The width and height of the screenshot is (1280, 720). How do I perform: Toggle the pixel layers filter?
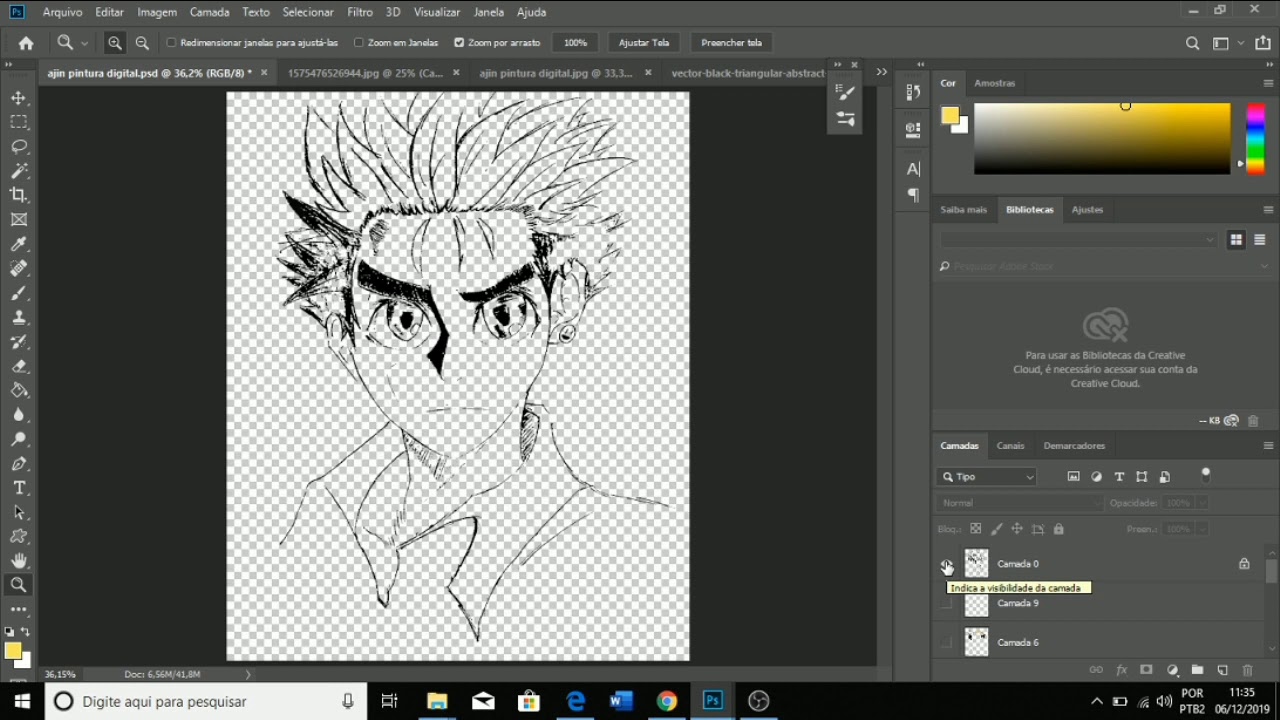point(1073,477)
